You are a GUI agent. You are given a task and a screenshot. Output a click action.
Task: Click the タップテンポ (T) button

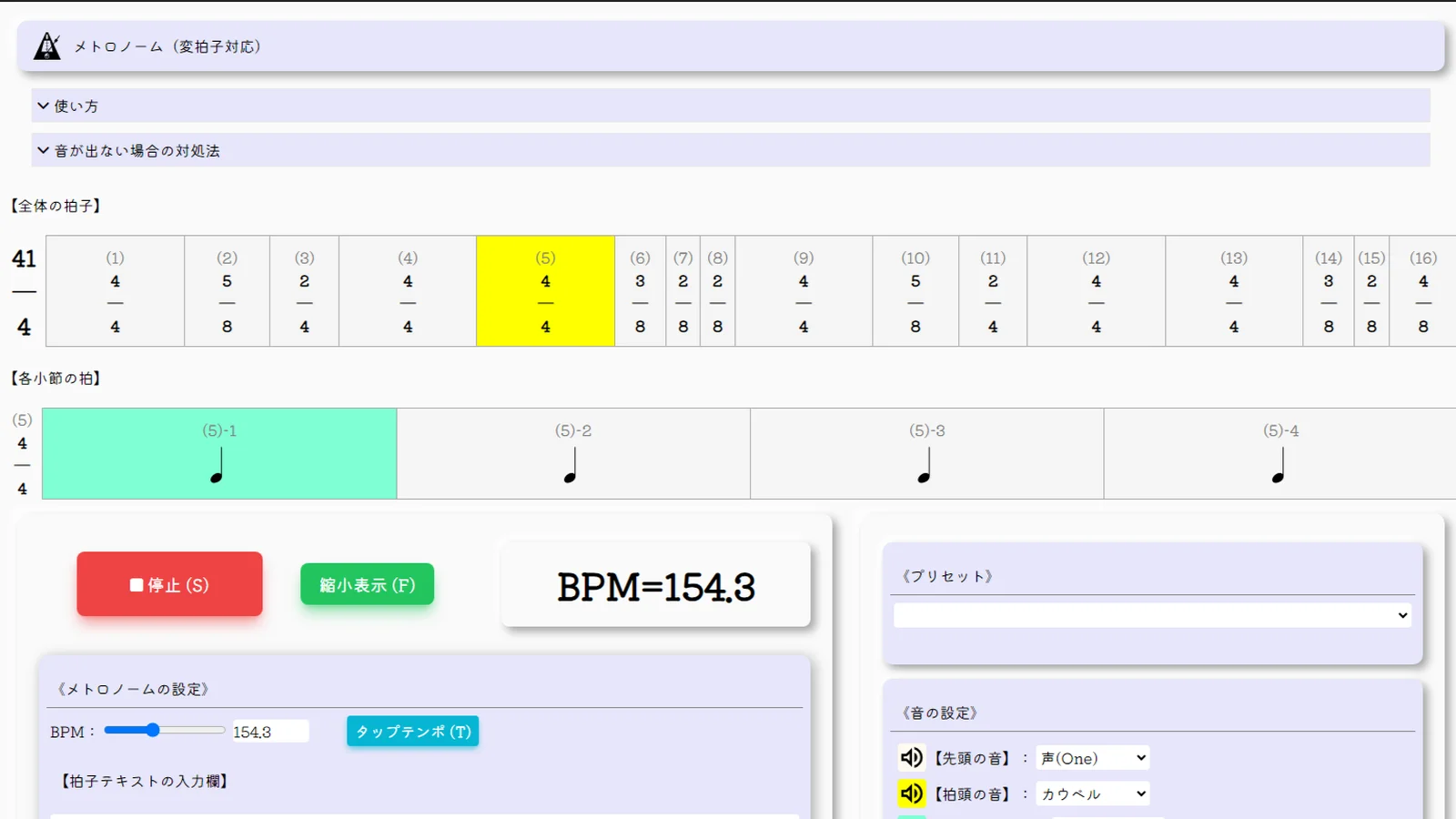(x=413, y=731)
